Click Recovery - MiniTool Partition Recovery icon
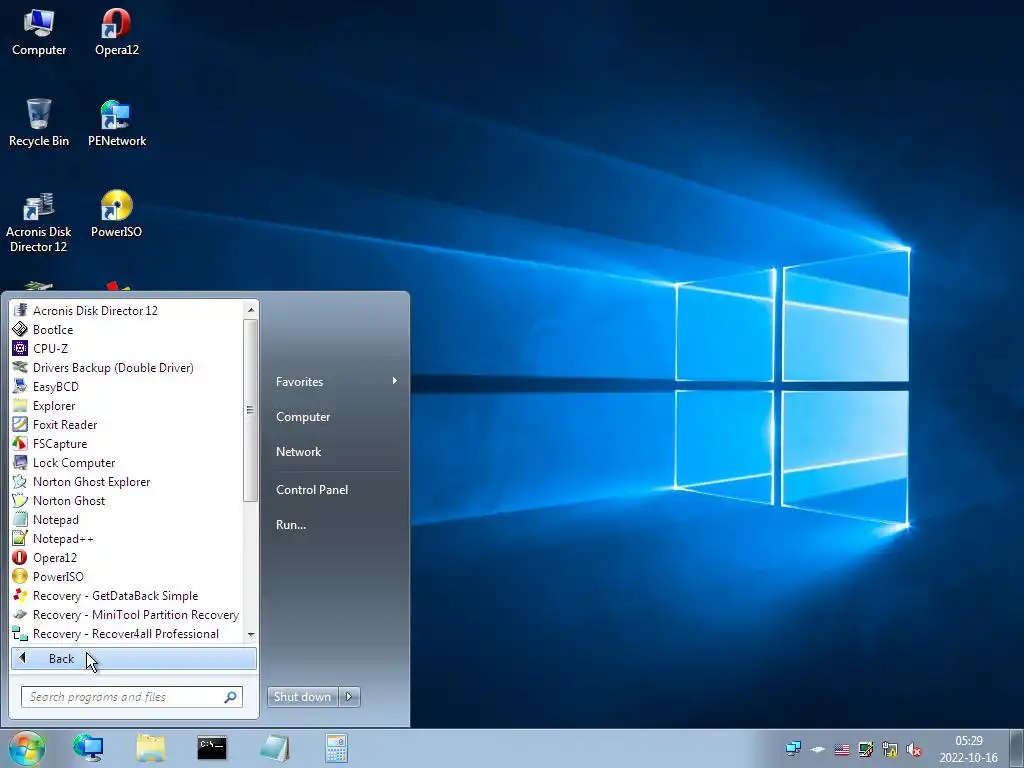The height and width of the screenshot is (768, 1024). 20,614
